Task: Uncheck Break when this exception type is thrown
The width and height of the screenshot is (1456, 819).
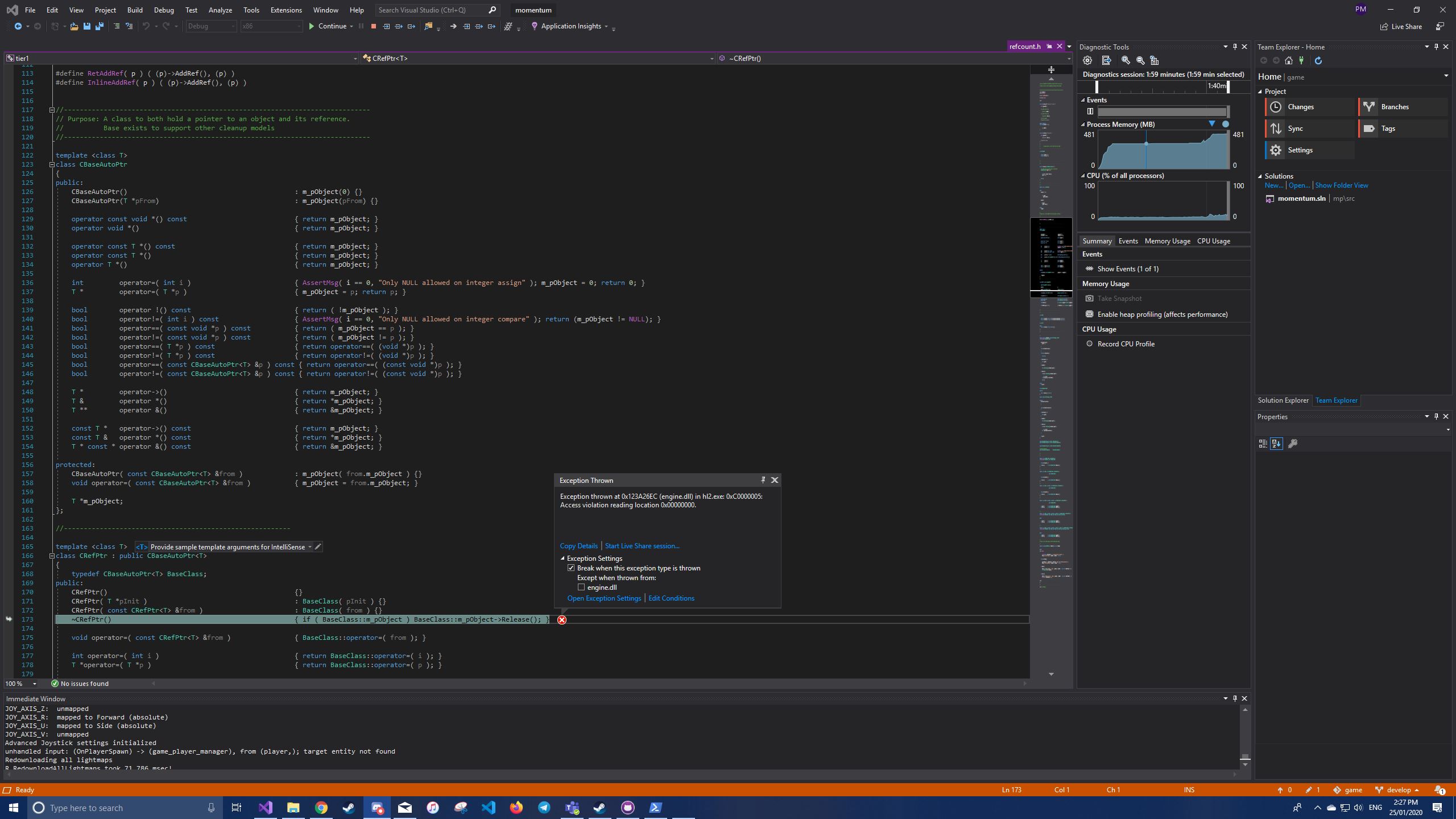Action: pyautogui.click(x=571, y=568)
